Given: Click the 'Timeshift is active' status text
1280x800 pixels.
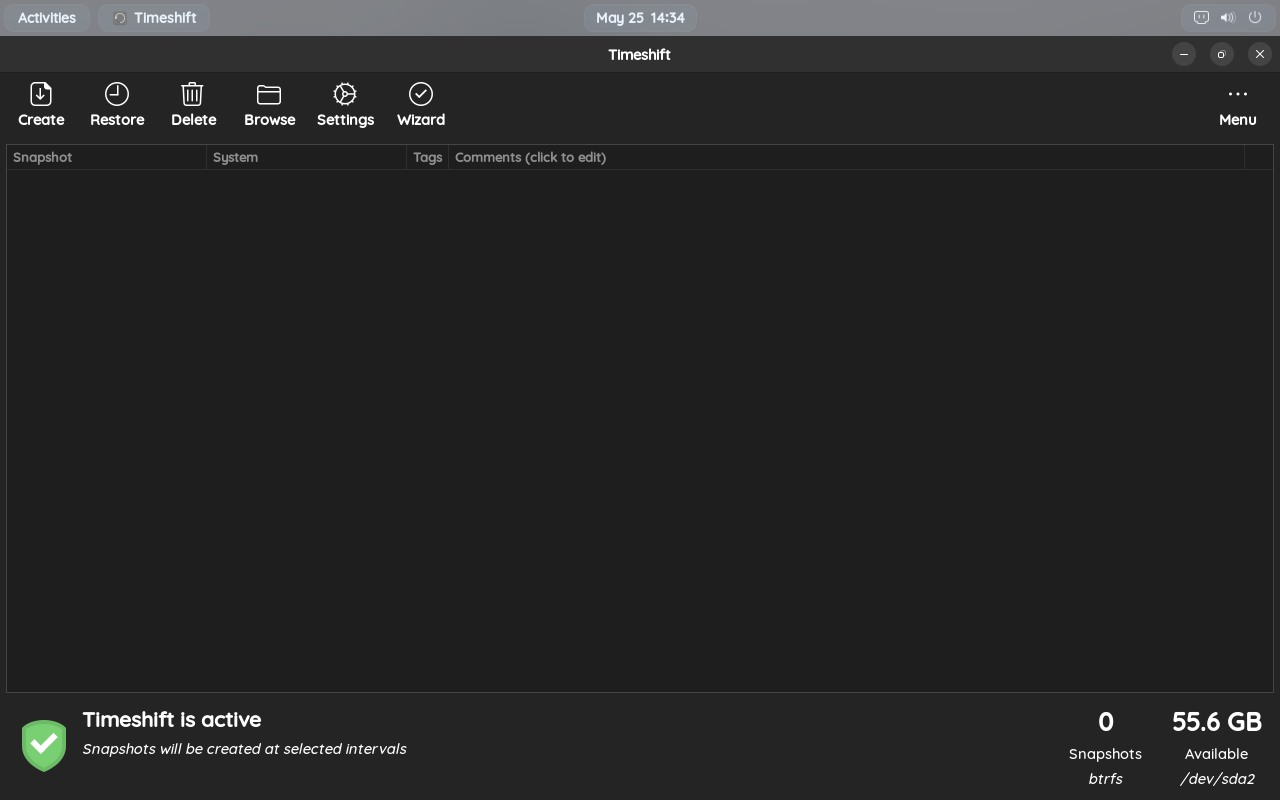Looking at the screenshot, I should (x=172, y=720).
